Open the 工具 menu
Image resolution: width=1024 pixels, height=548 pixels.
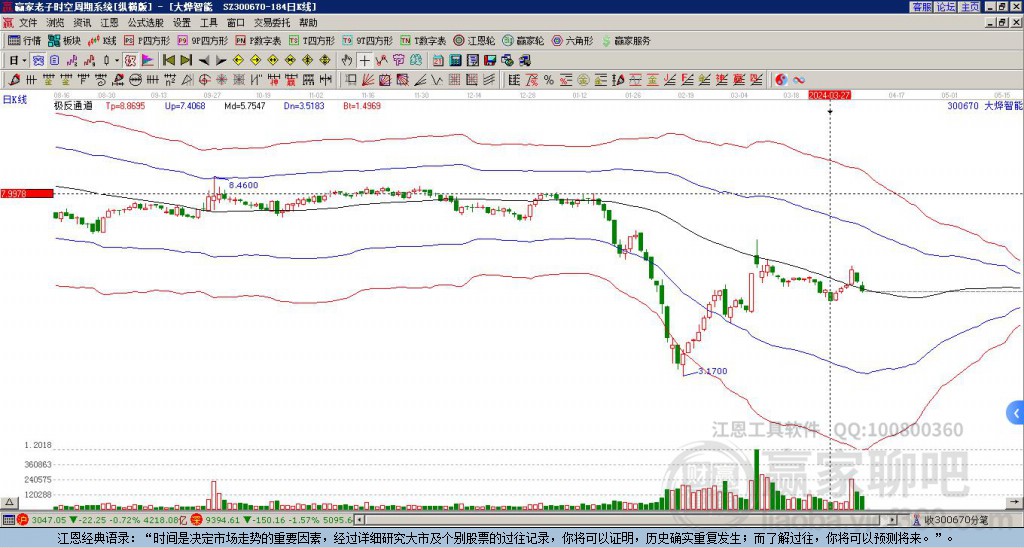pos(208,23)
